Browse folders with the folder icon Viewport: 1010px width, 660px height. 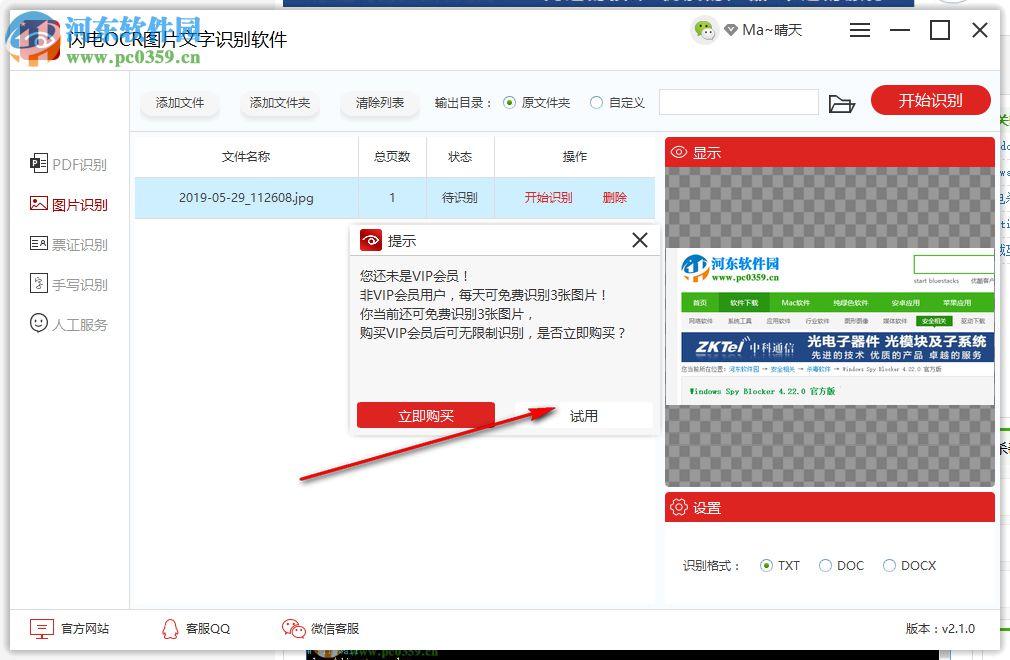841,102
